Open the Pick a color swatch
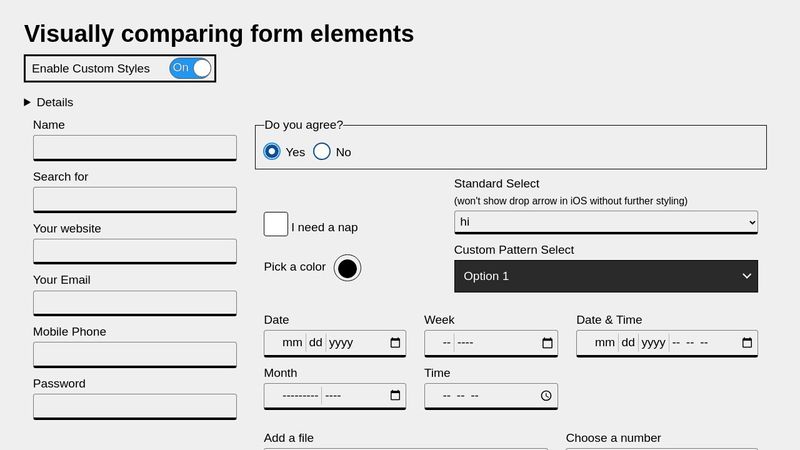The width and height of the screenshot is (800, 450). pyautogui.click(x=347, y=268)
